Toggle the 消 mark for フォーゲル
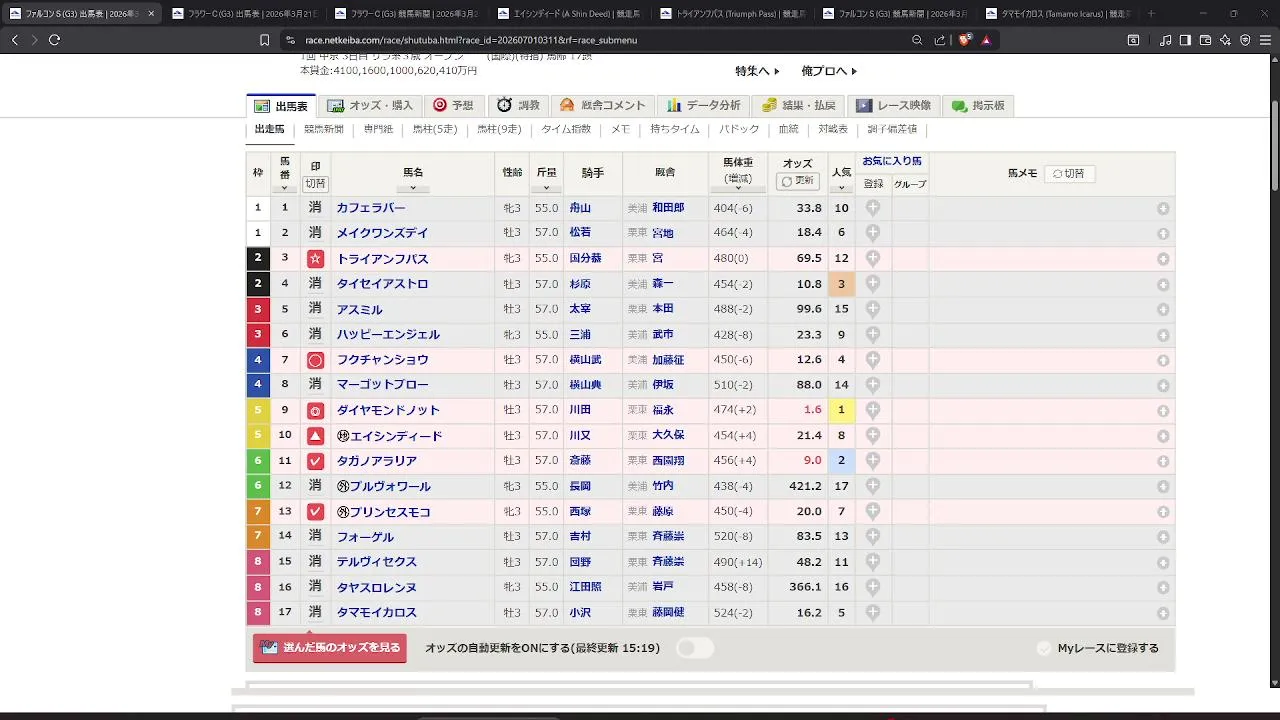This screenshot has width=1280, height=720. (x=315, y=537)
